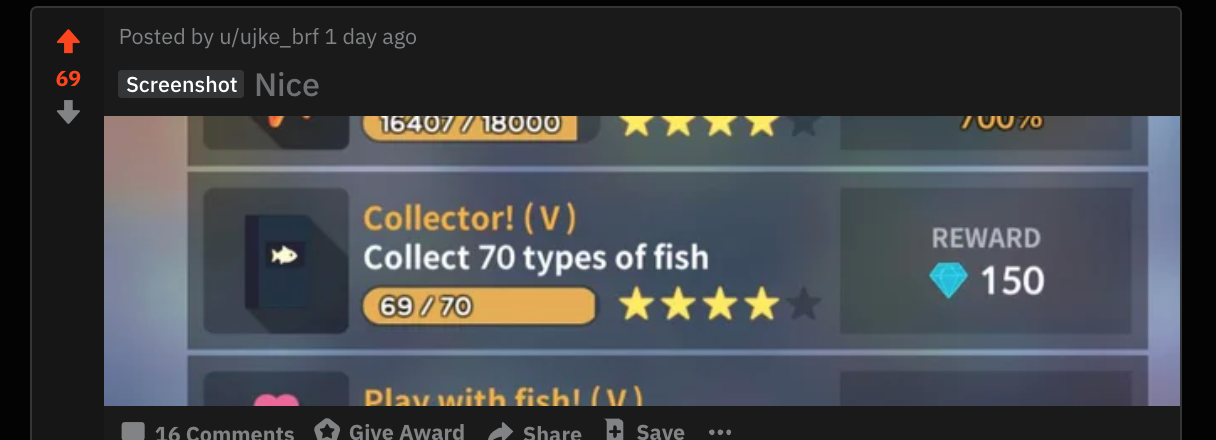Open the 16 Comments section
Screen dimensions: 1216x440
[209, 432]
